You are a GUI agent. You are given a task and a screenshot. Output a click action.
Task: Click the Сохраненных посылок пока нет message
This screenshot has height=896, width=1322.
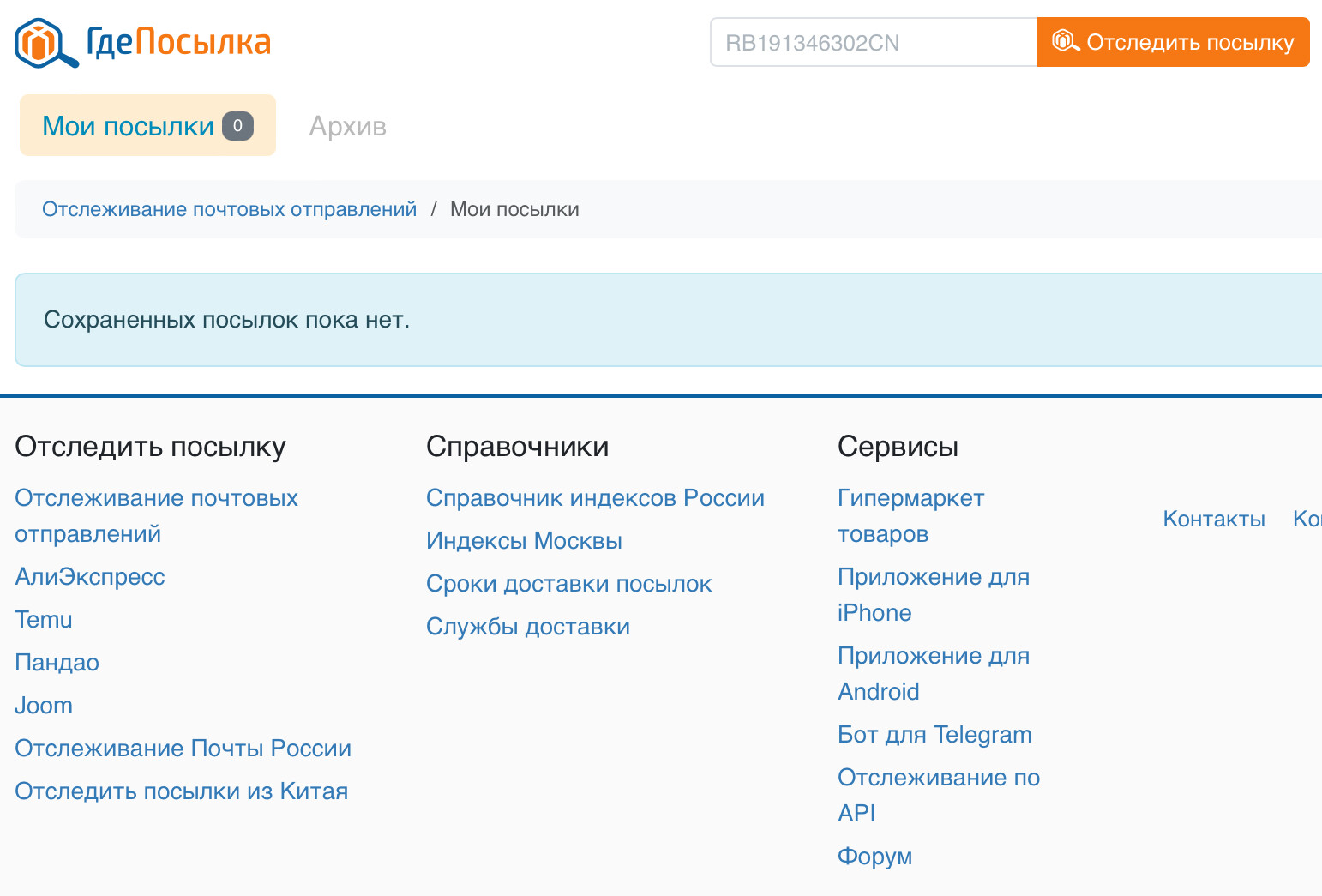226,320
